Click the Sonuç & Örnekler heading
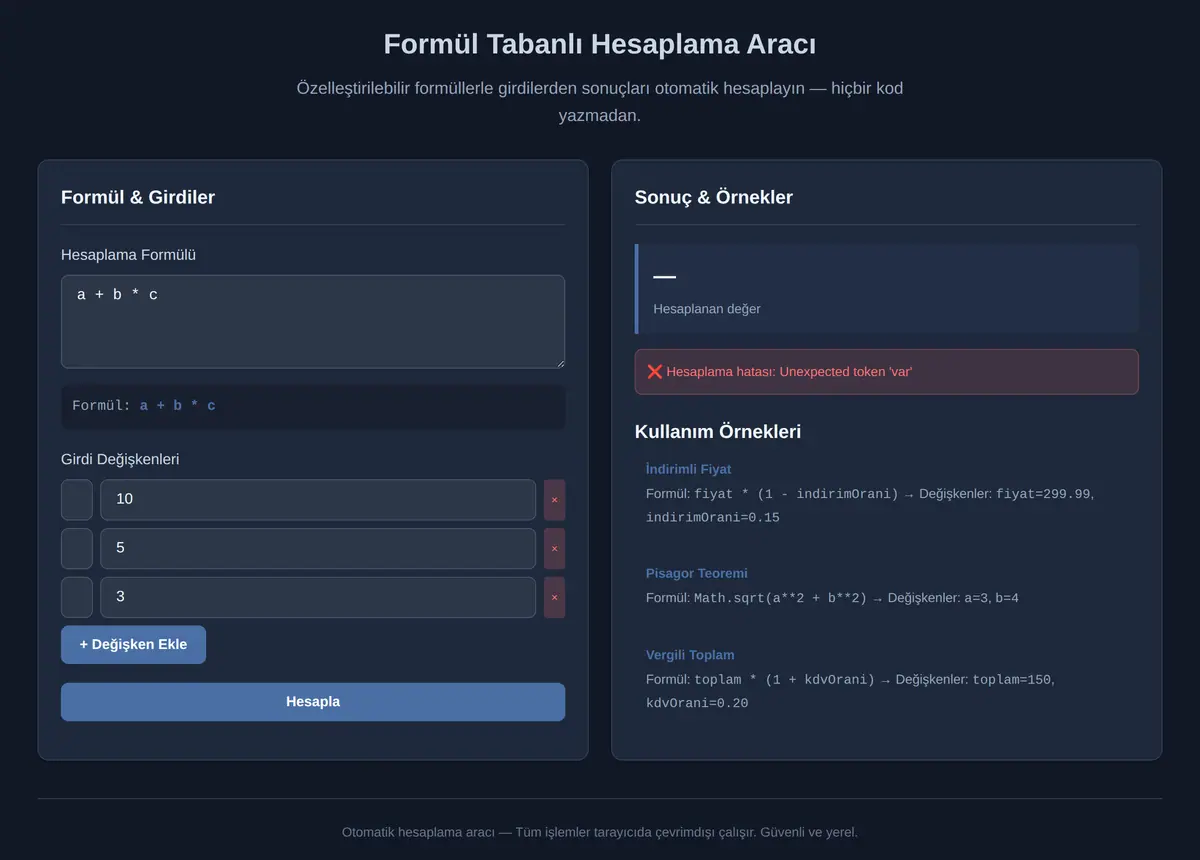 (x=714, y=197)
